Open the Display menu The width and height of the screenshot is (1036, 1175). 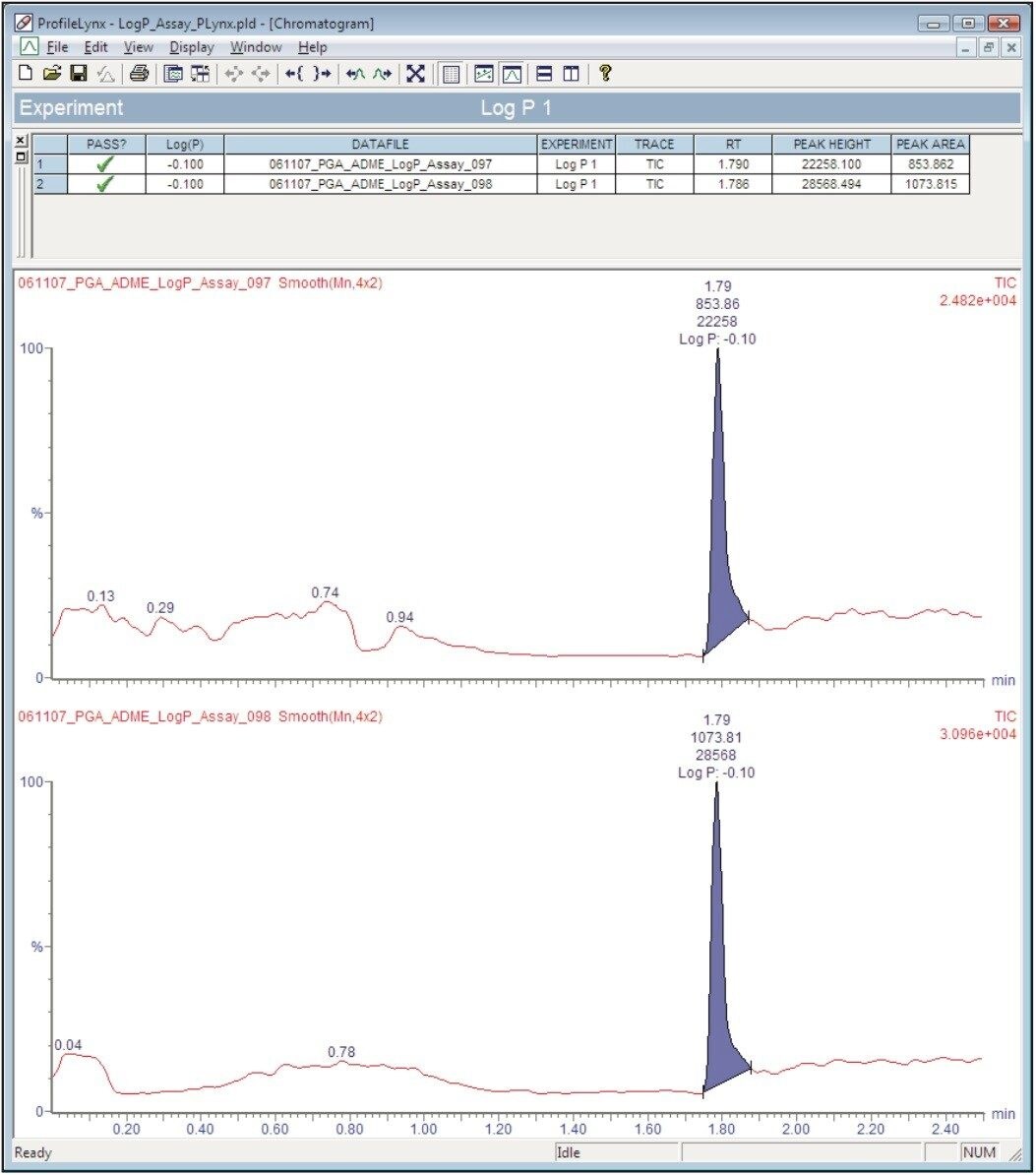192,47
